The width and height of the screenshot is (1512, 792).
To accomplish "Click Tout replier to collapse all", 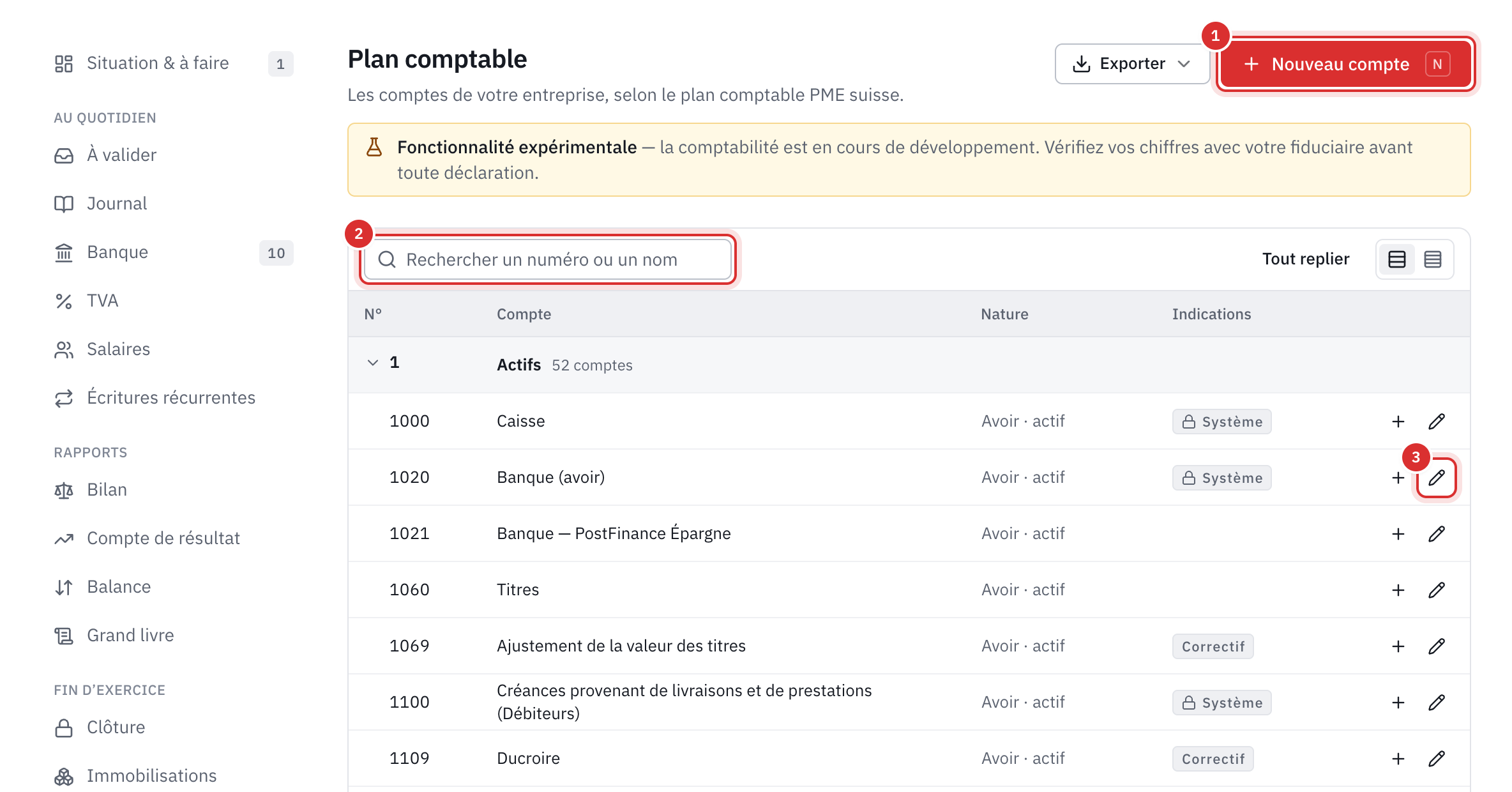I will (1306, 259).
